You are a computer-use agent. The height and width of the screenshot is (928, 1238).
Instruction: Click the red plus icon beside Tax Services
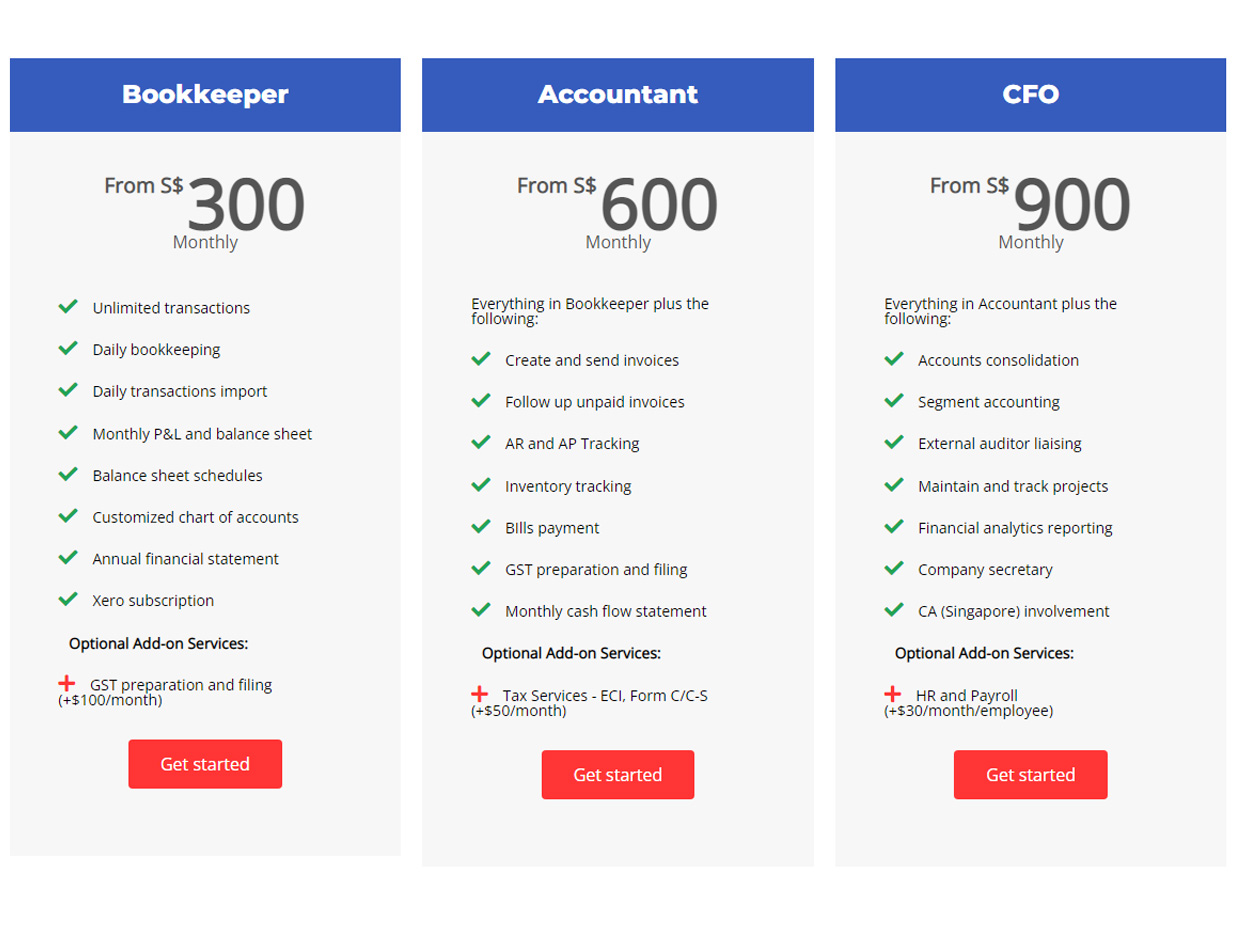[479, 693]
